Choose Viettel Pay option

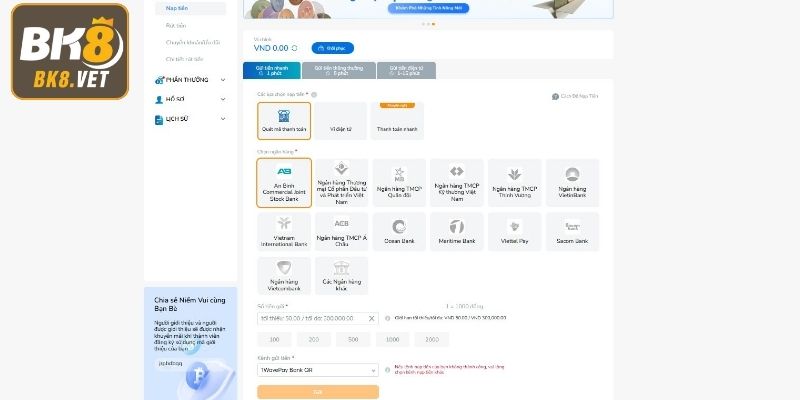coord(514,232)
